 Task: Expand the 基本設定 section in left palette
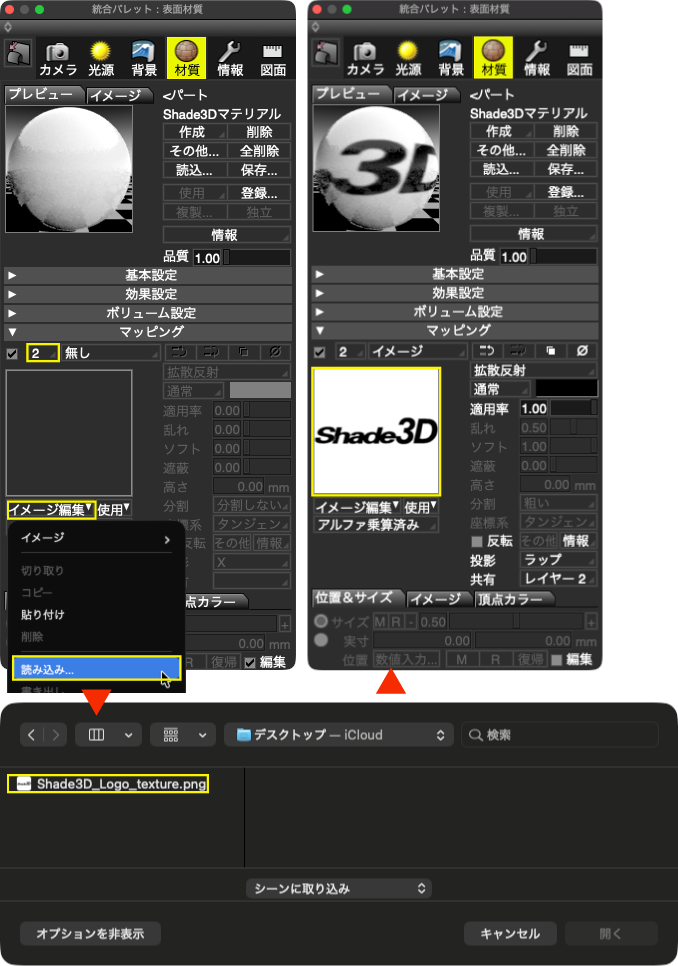[148, 275]
